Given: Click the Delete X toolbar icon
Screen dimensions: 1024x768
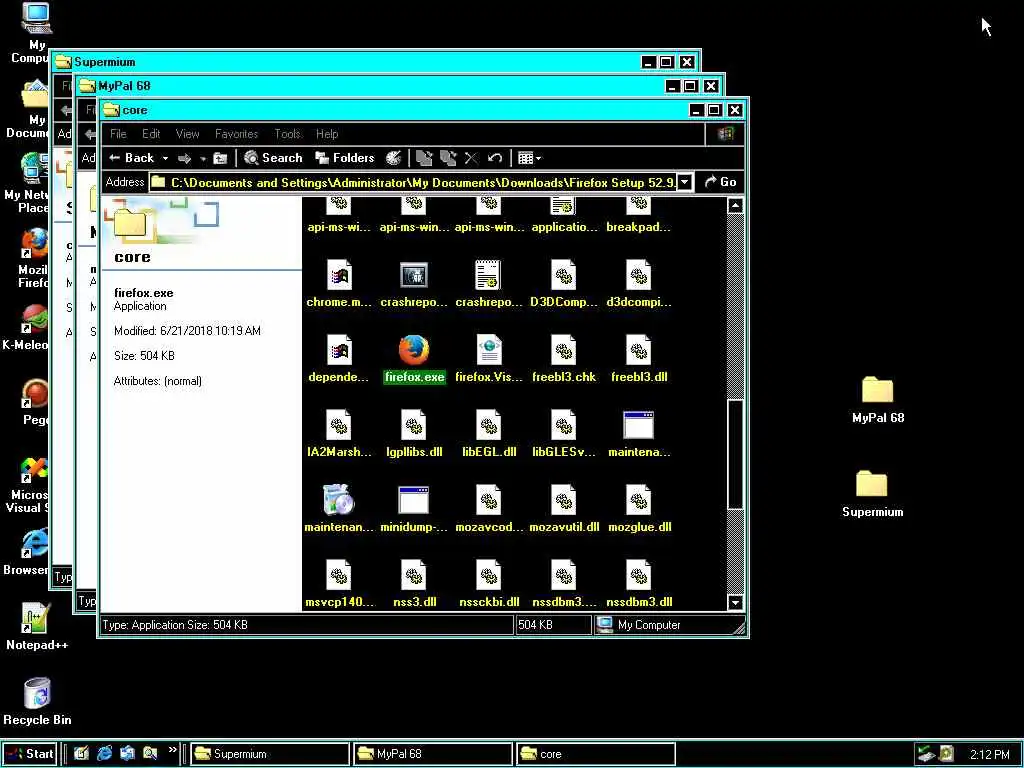Looking at the screenshot, I should point(471,158).
